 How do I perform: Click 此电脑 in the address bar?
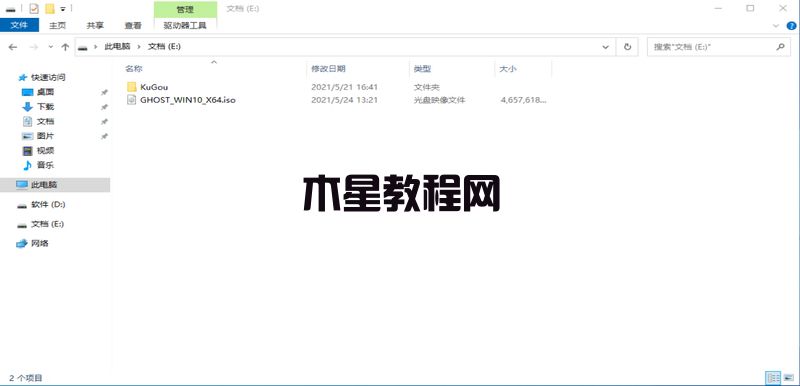click(117, 46)
